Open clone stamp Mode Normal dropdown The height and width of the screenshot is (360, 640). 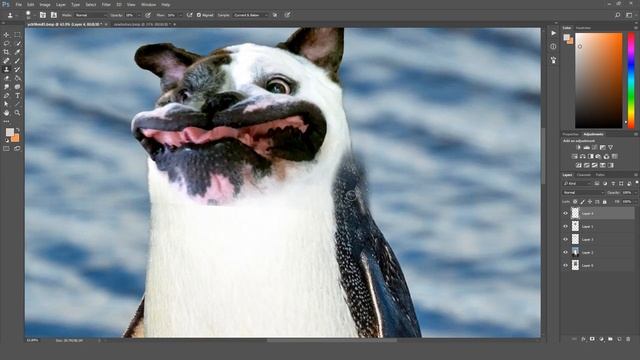pos(91,15)
